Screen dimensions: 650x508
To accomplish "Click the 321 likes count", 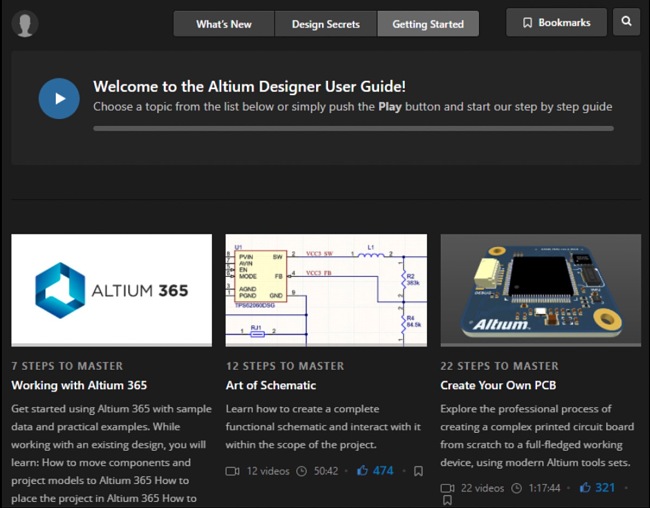I will [605, 488].
